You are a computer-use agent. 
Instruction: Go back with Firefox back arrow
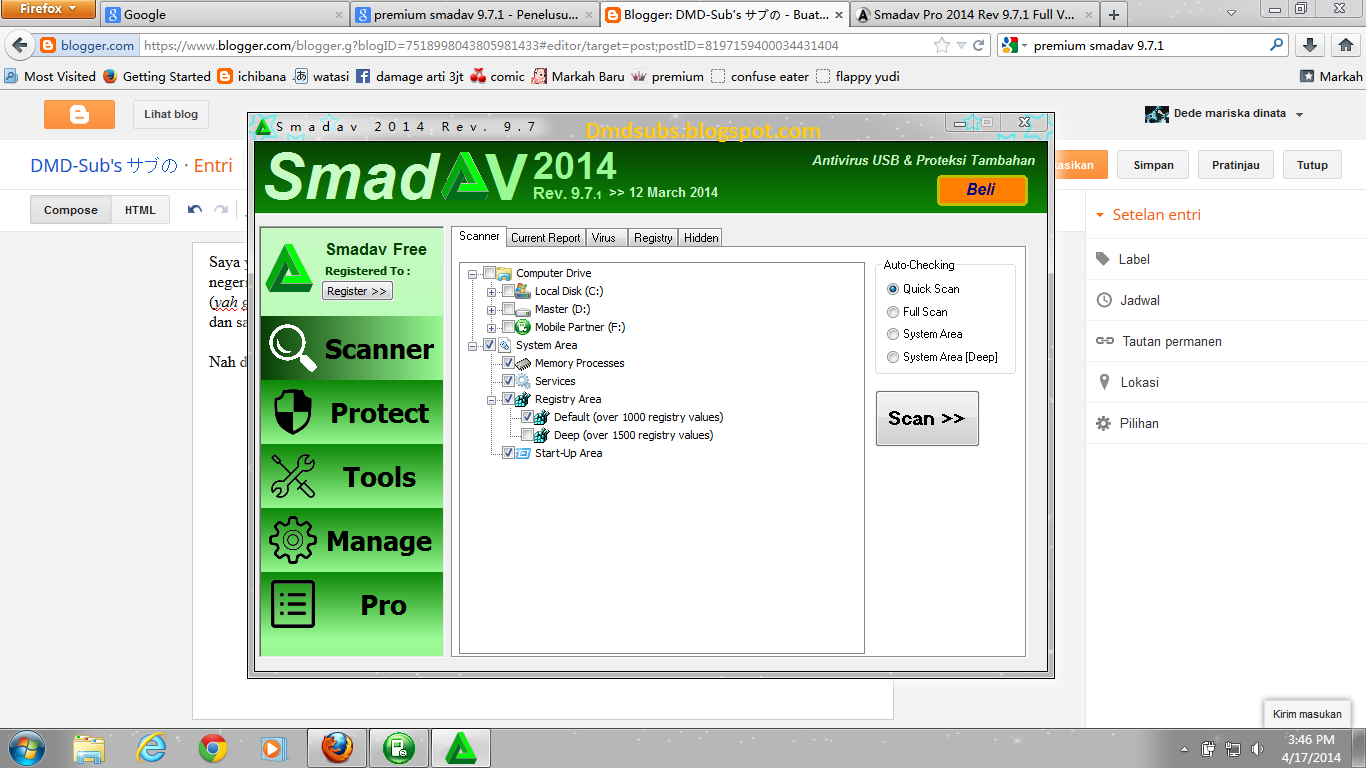(19, 45)
